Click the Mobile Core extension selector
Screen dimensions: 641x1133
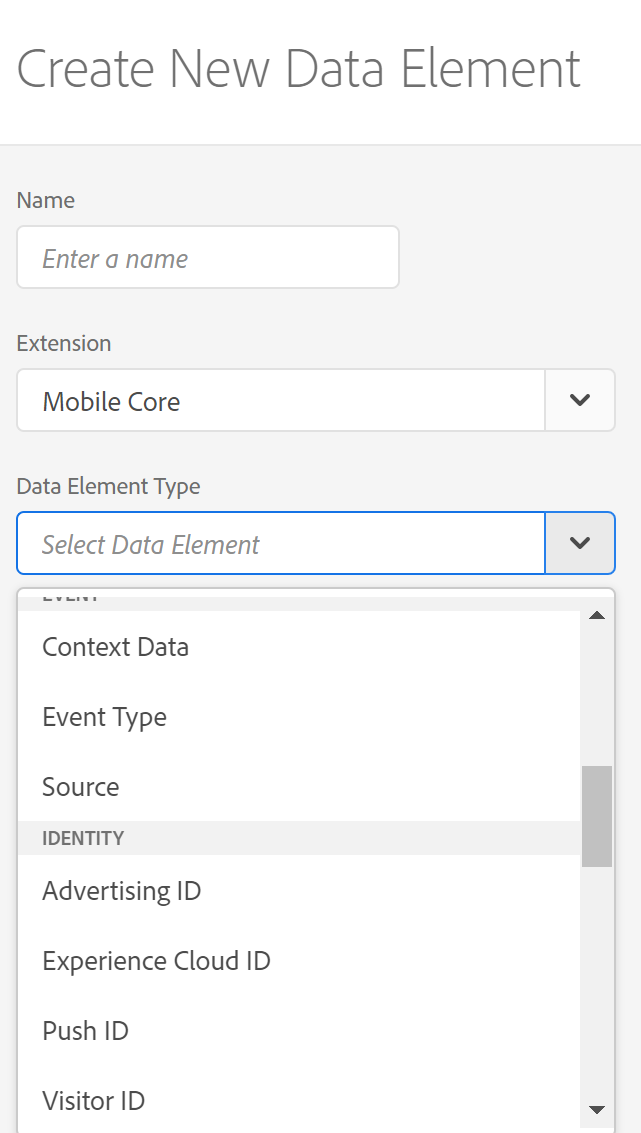(280, 400)
